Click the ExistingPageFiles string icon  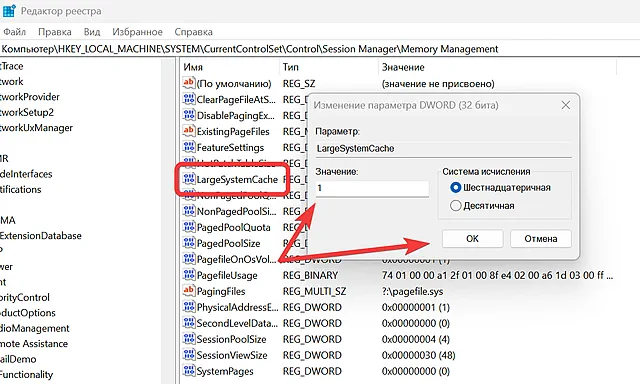coord(189,131)
